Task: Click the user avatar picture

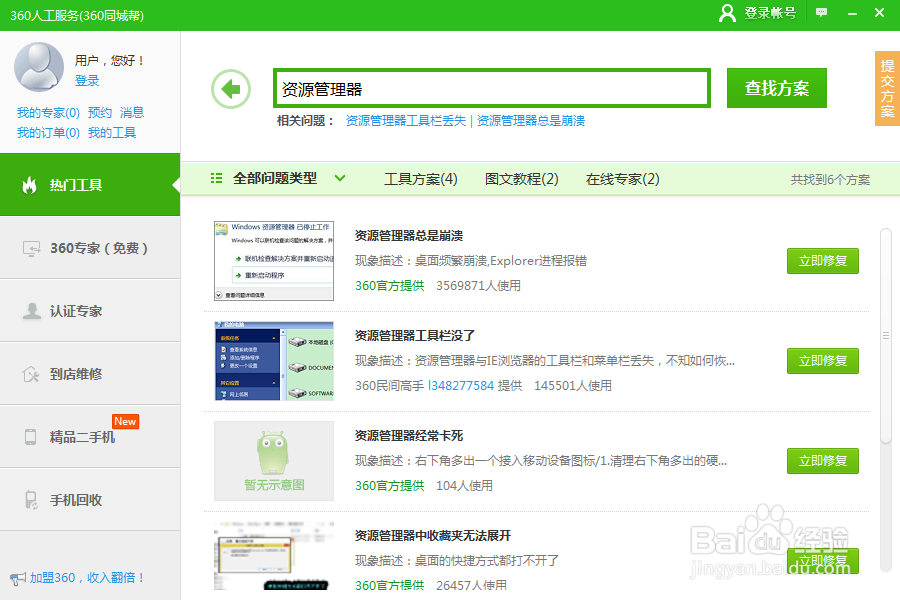Action: coord(38,67)
